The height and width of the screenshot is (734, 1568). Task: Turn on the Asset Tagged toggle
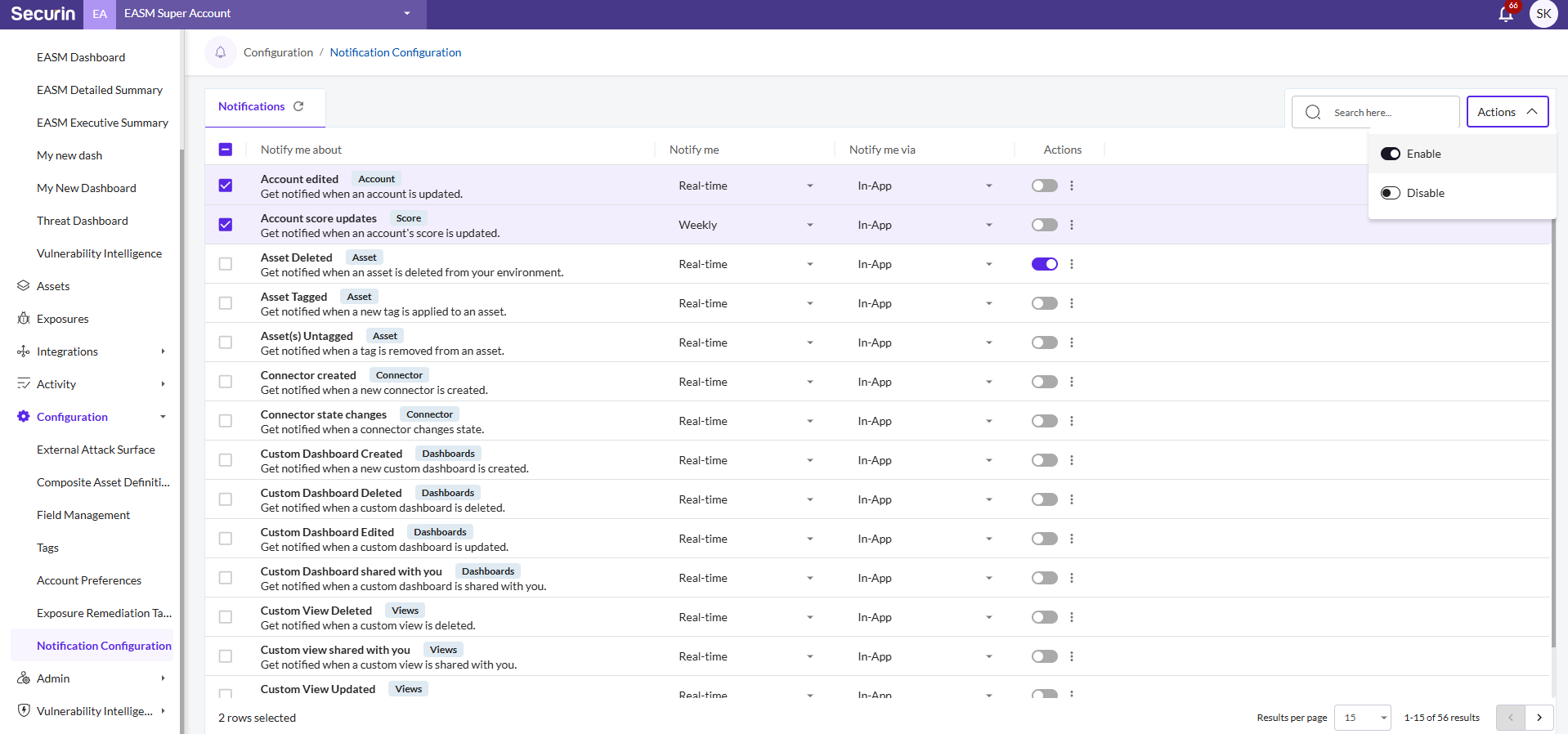click(x=1045, y=303)
